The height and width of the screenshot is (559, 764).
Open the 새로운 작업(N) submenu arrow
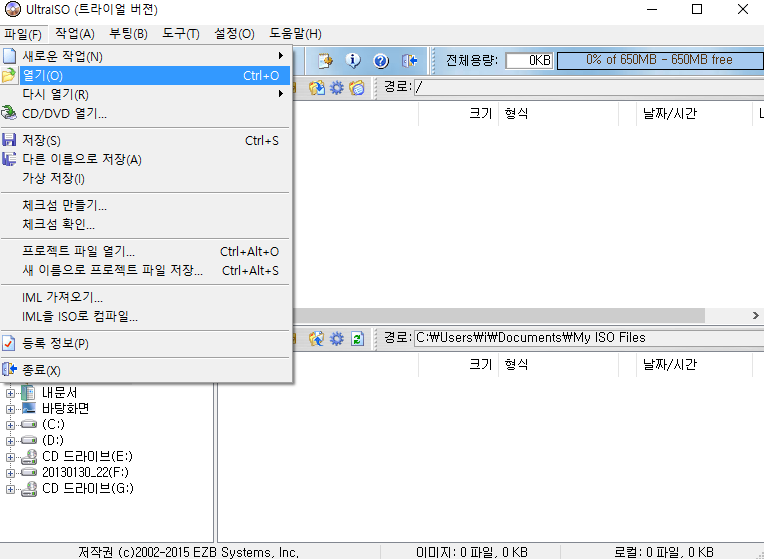281,56
